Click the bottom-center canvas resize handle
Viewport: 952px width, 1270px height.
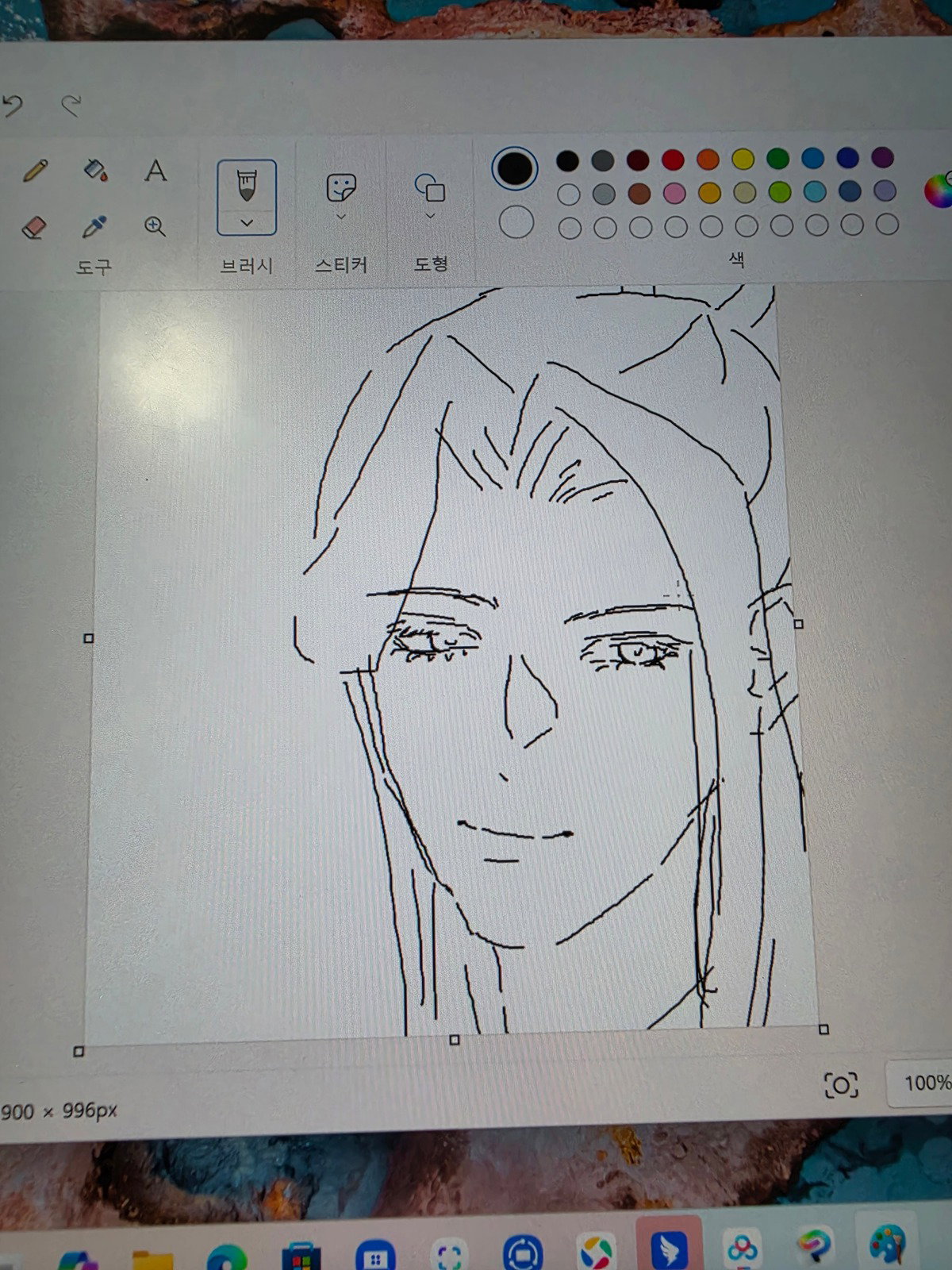[455, 1040]
